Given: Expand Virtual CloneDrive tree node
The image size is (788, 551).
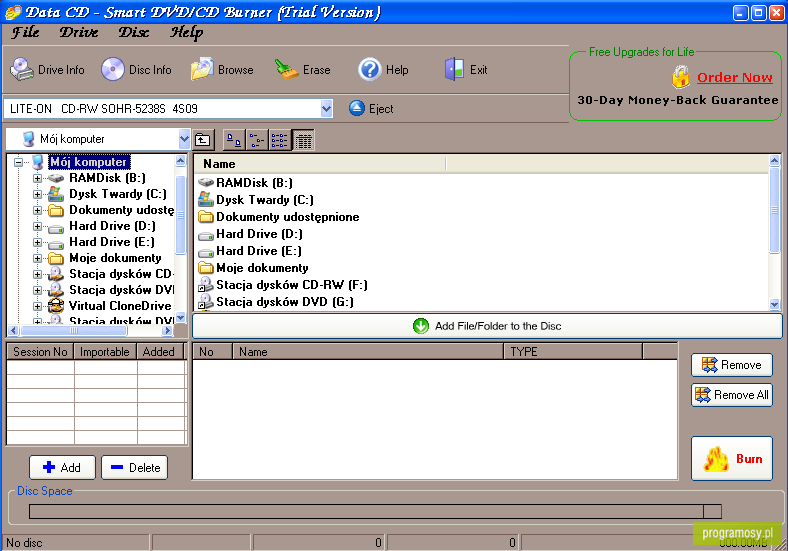Looking at the screenshot, I should point(37,306).
